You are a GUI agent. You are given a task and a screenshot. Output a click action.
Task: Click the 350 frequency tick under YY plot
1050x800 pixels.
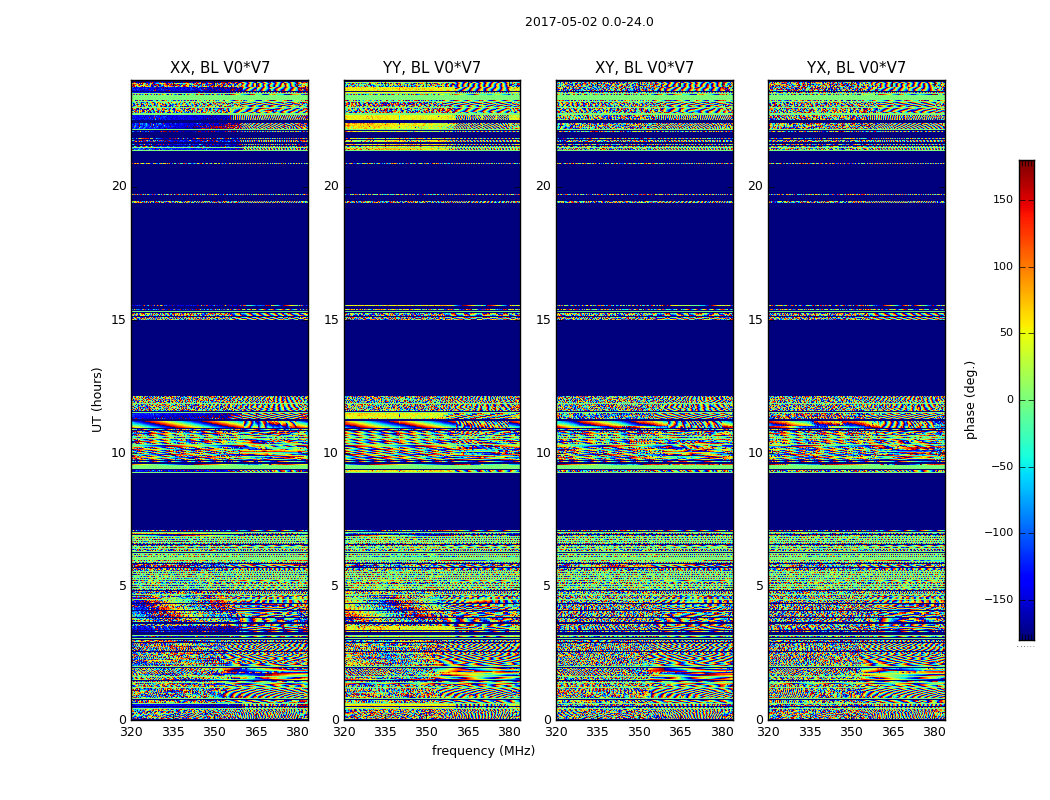pos(427,732)
